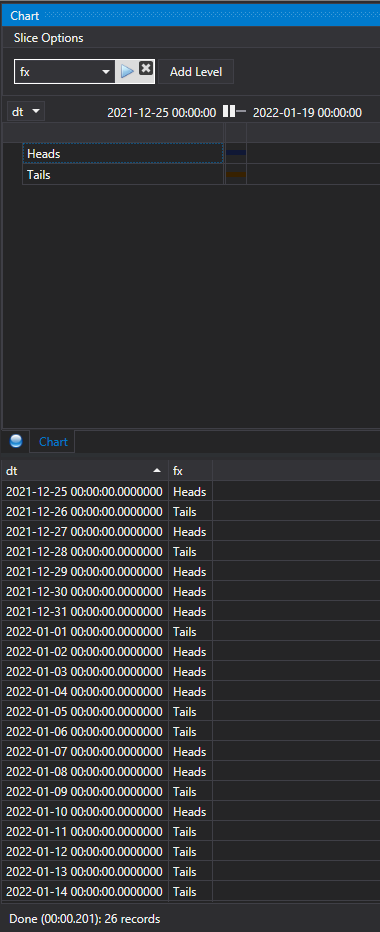Click the dark blue Heads color swatch
Screen dimensions: 380x932
click(235, 153)
